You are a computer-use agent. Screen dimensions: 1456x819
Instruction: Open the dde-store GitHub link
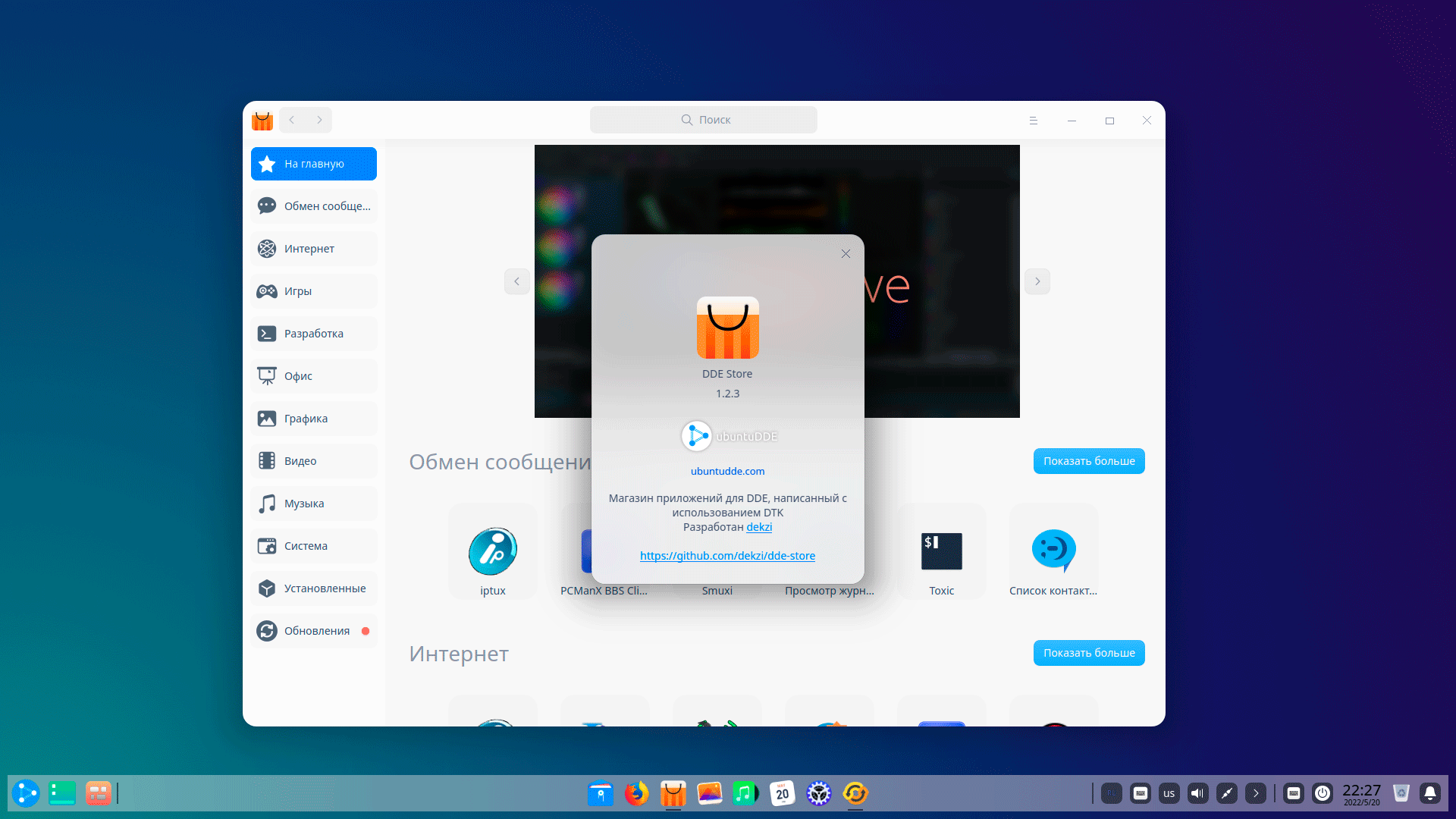pyautogui.click(x=727, y=556)
